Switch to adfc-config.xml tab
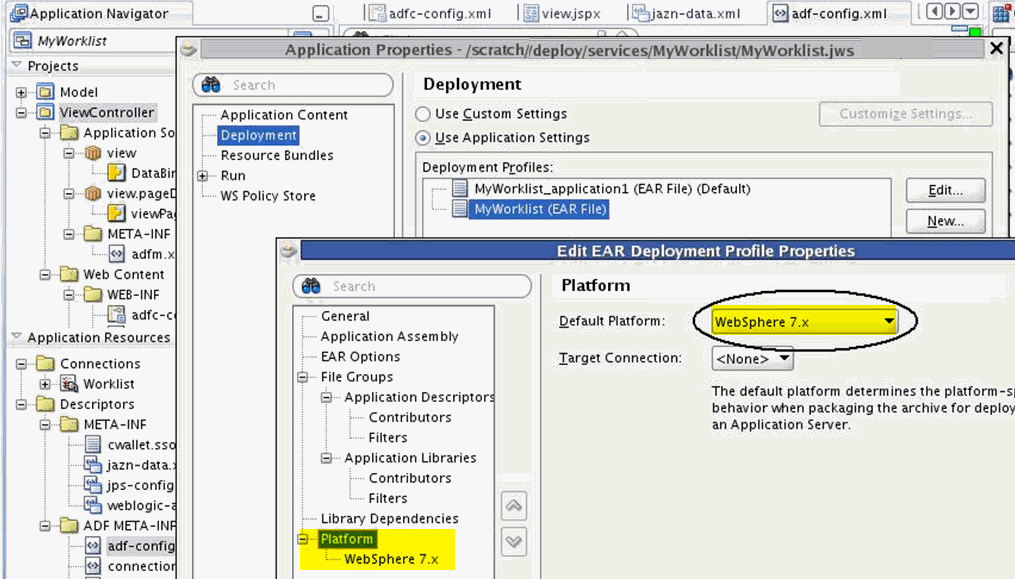This screenshot has height=579, width=1015. click(430, 13)
